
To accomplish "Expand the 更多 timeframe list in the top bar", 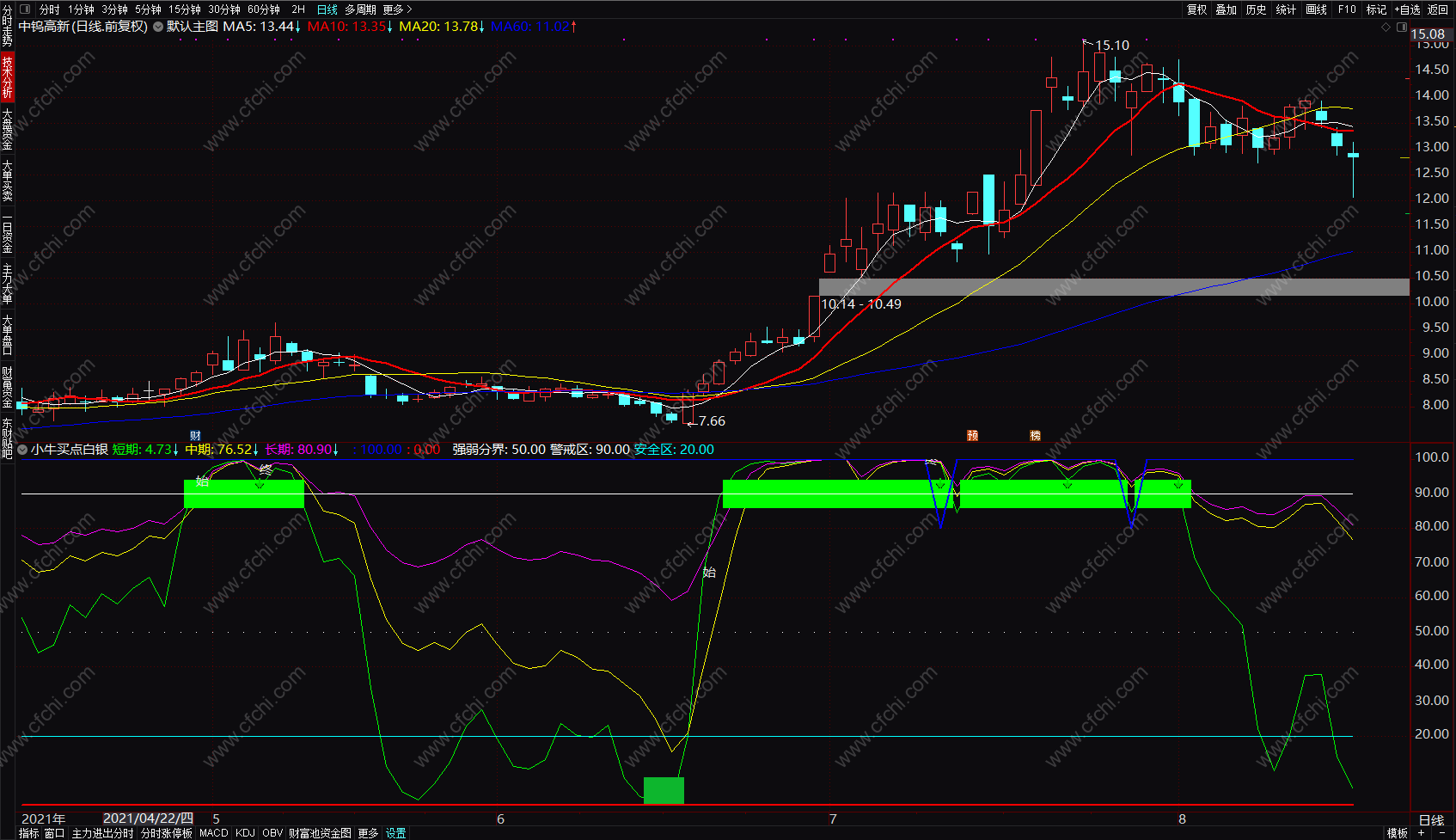I will pos(397,9).
